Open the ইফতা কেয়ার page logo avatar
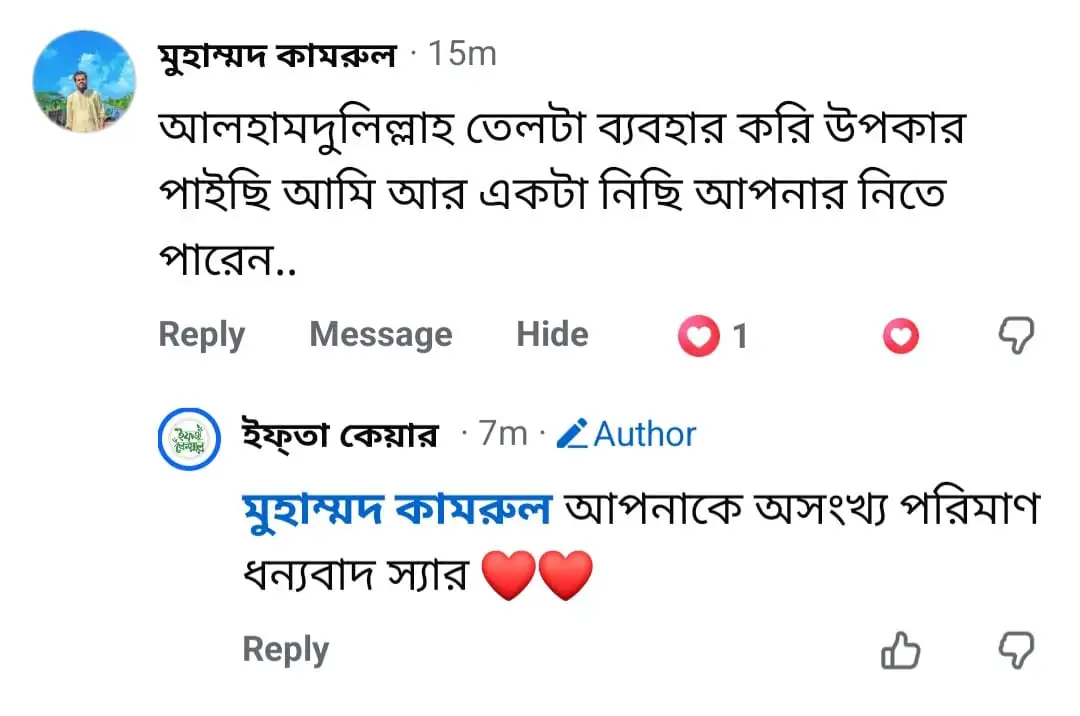This screenshot has height=716, width=1080. tap(189, 439)
